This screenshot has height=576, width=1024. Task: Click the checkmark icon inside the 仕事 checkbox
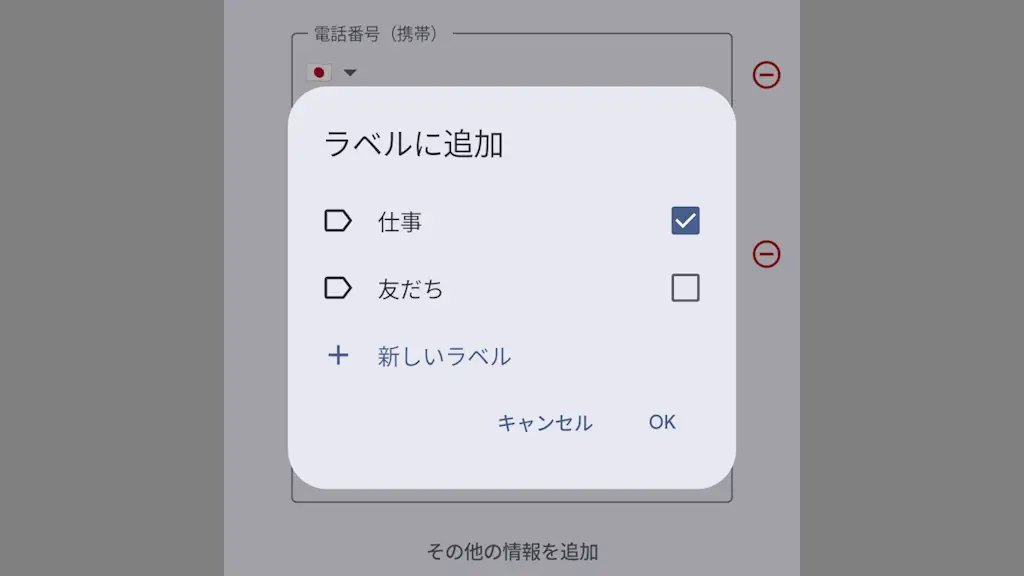684,220
